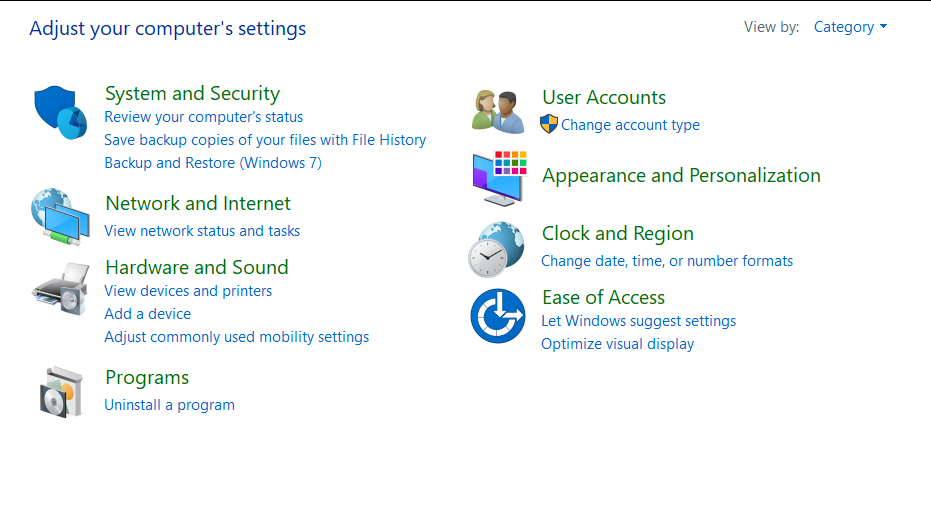931x510 pixels.
Task: Click the Clock and Region clock icon
Action: (x=496, y=249)
